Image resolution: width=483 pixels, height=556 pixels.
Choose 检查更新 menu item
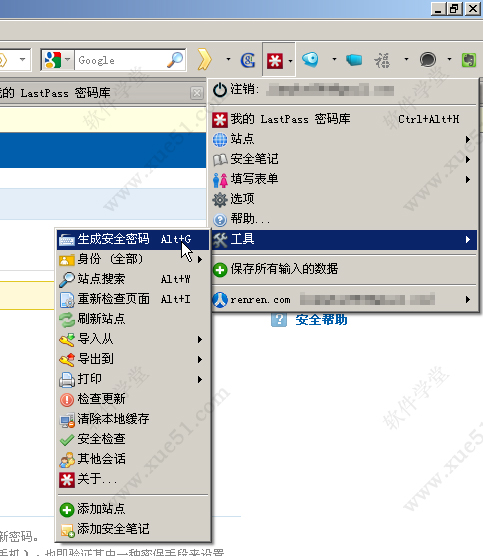133,399
